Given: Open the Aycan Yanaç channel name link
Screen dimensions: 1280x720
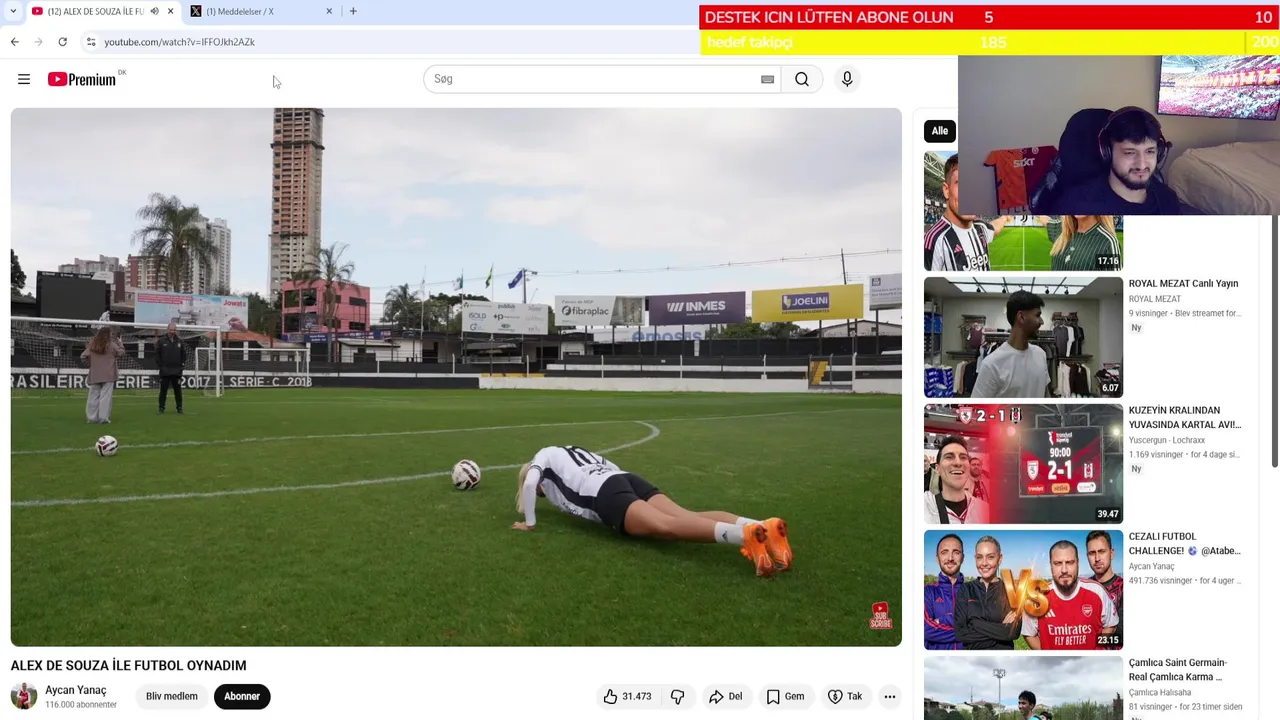Looking at the screenshot, I should [x=76, y=690].
